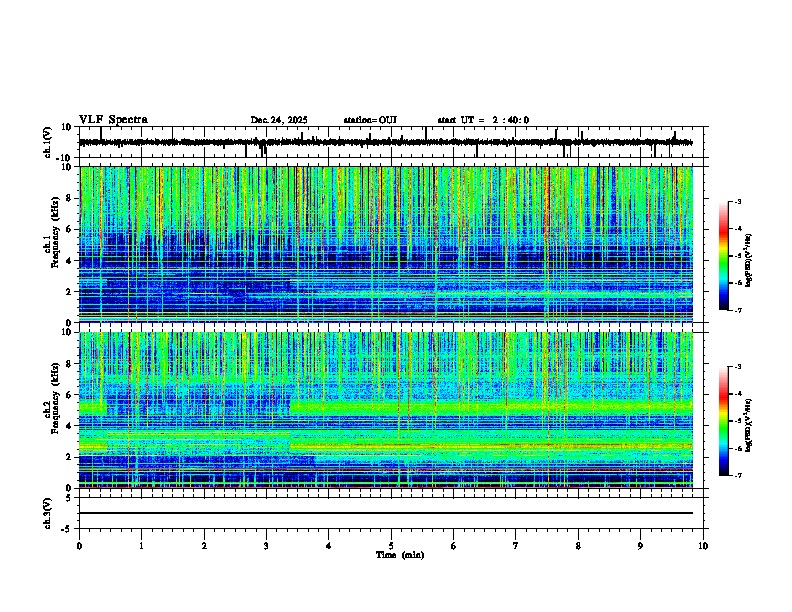Image resolution: width=792 pixels, height=612 pixels.
Task: Click time axis tick label "1"
Action: point(142,546)
